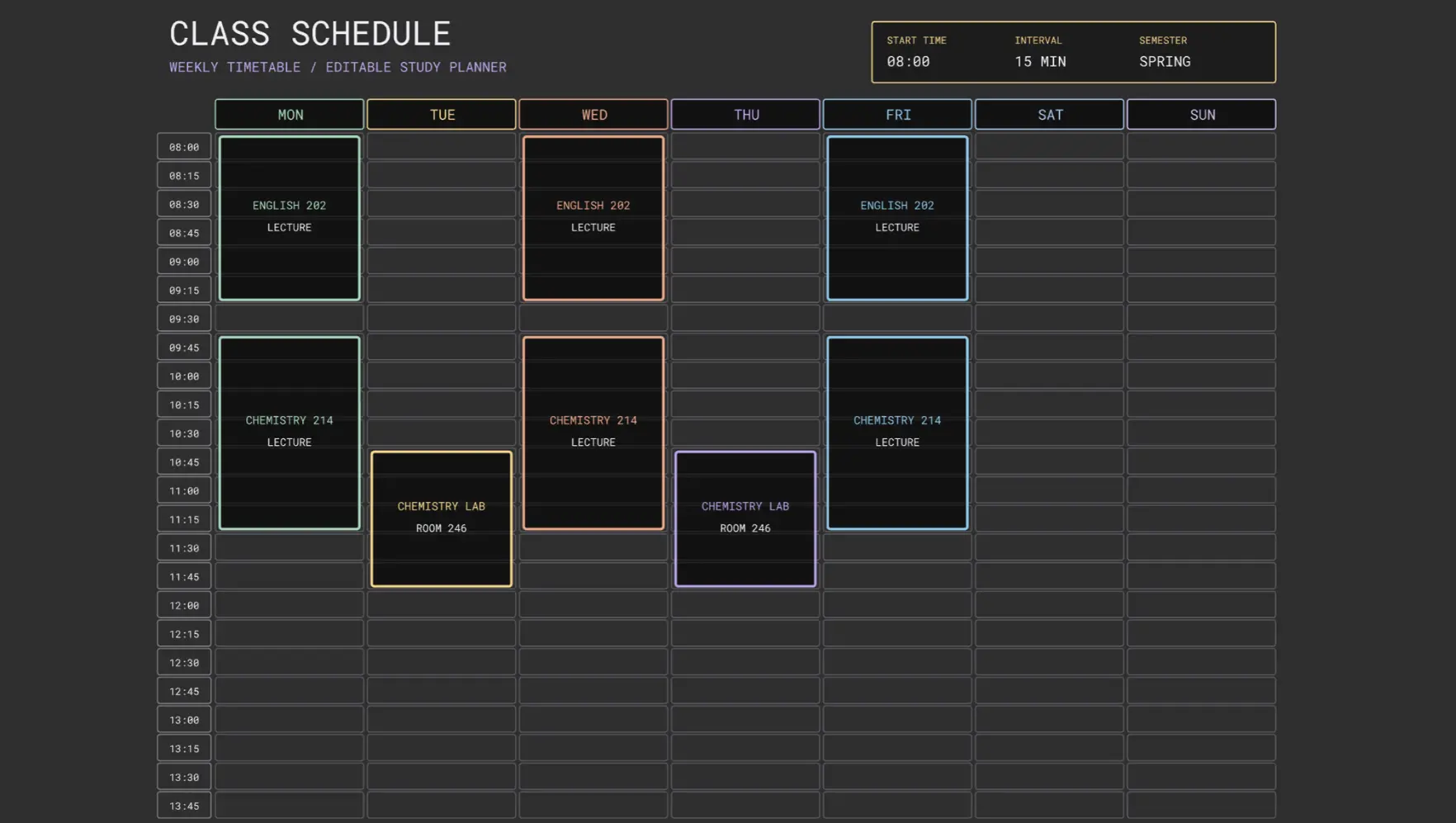The height and width of the screenshot is (823, 1456).
Task: Click the 12:00 time label
Action: coord(184,605)
